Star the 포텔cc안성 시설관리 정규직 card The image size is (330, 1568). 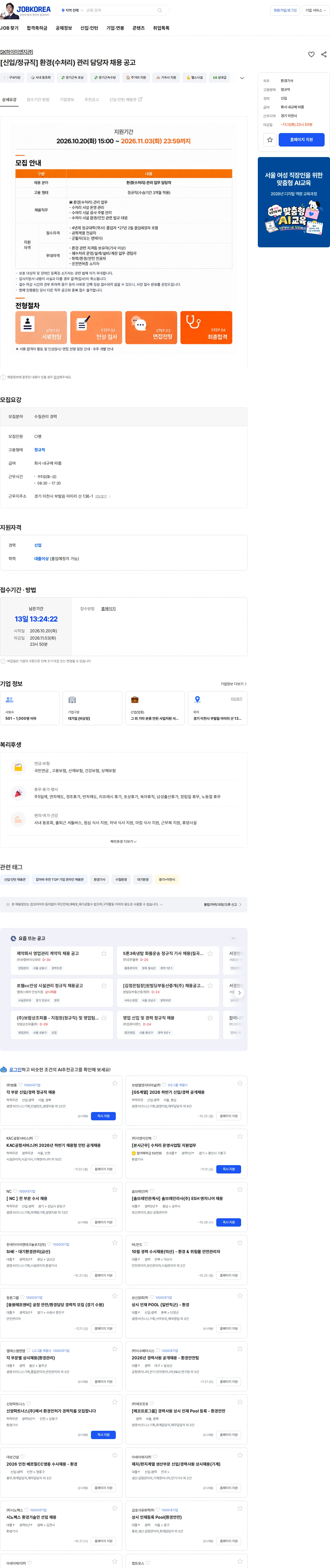click(x=104, y=985)
